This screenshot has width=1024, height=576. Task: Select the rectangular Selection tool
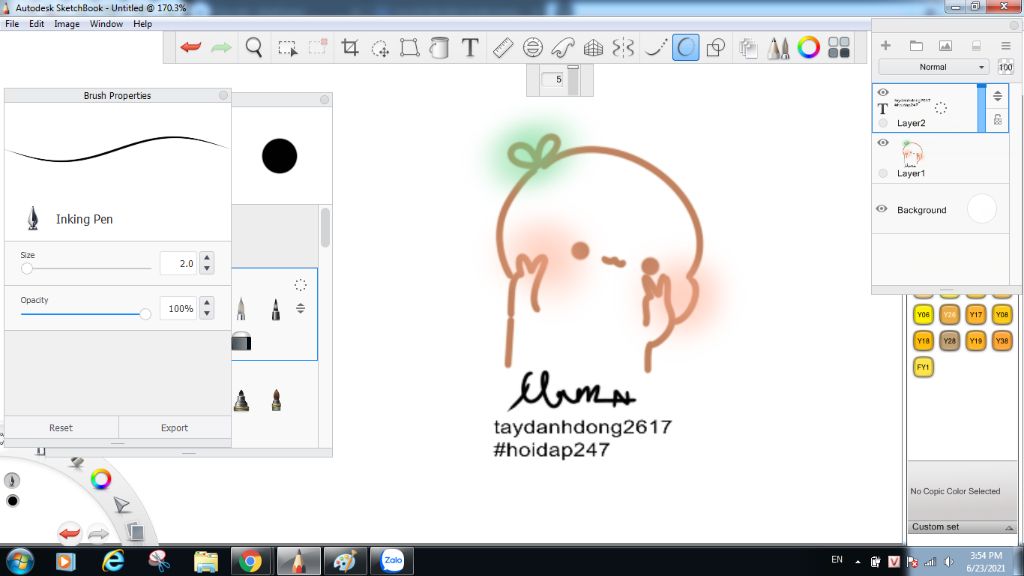[287, 48]
